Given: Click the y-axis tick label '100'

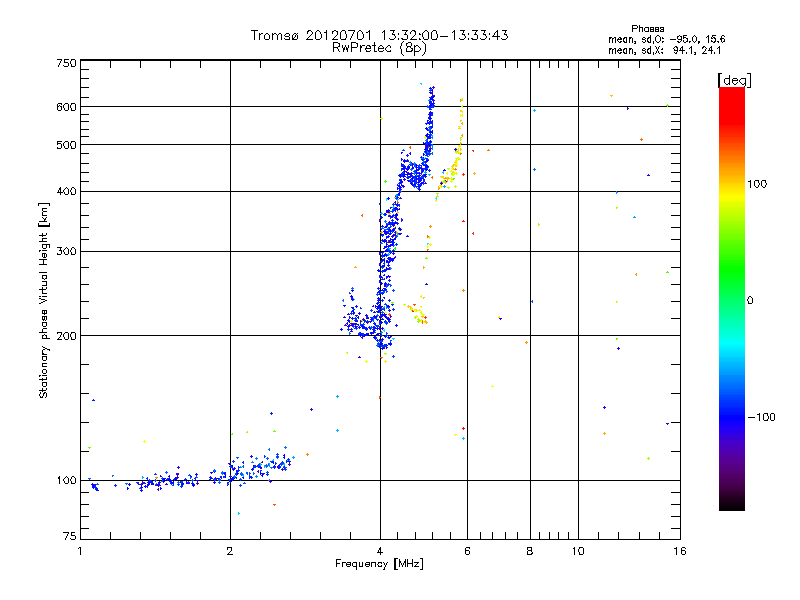Looking at the screenshot, I should 67,481.
